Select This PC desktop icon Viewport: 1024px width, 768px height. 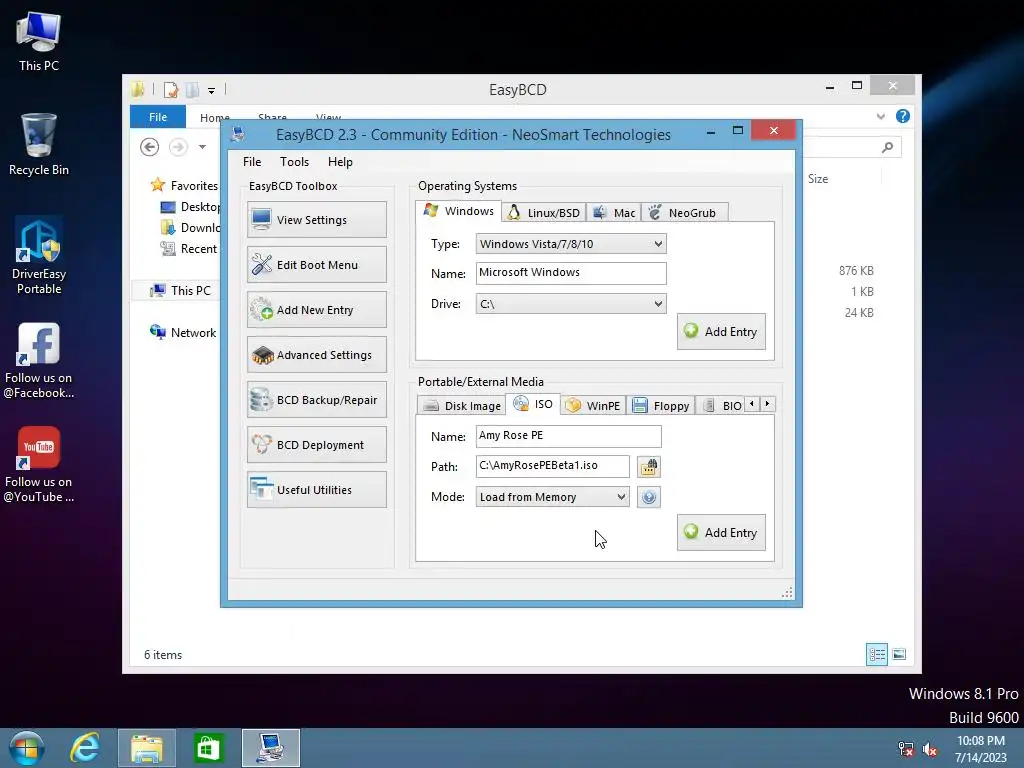(39, 41)
